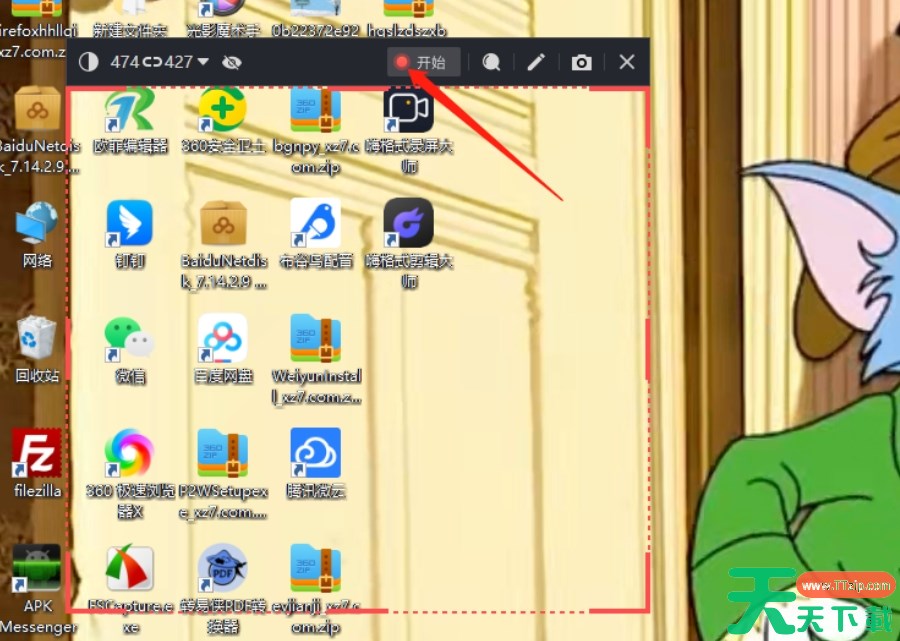The image size is (900, 641).
Task: Select BaiduNetdisk package icon above 网络
Action: [37, 130]
